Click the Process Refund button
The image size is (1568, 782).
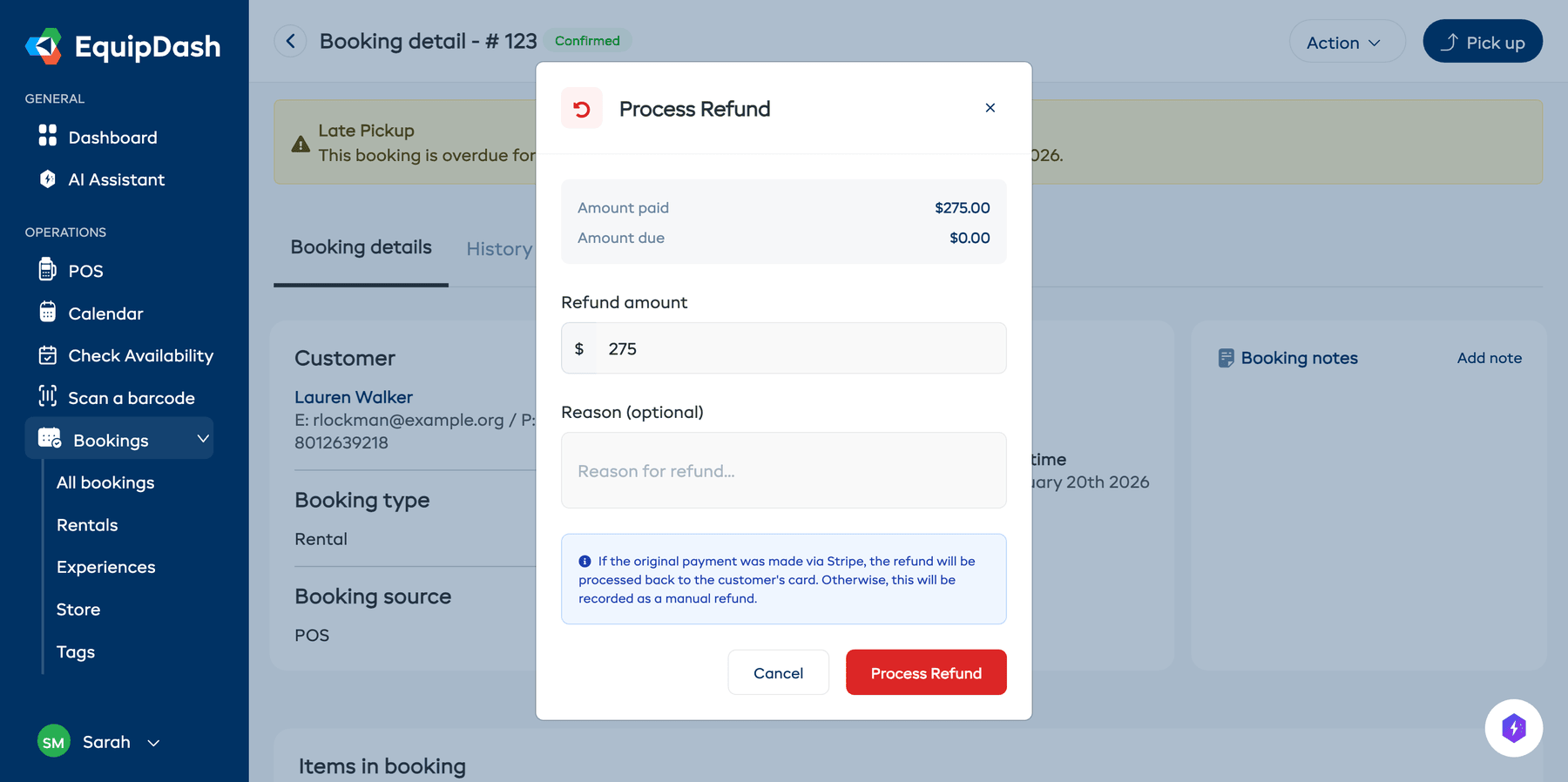[x=925, y=672]
